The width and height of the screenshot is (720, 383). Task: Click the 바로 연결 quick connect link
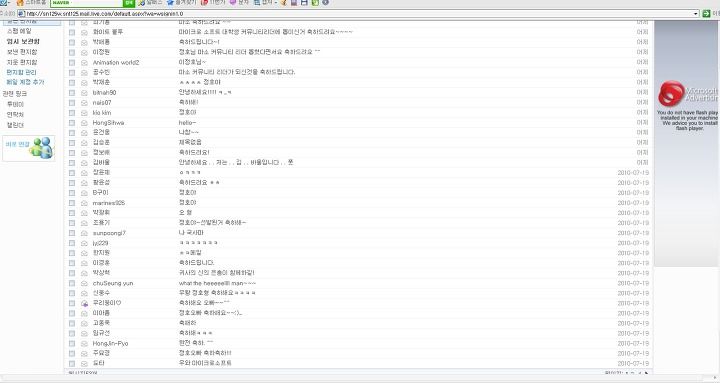(x=17, y=144)
